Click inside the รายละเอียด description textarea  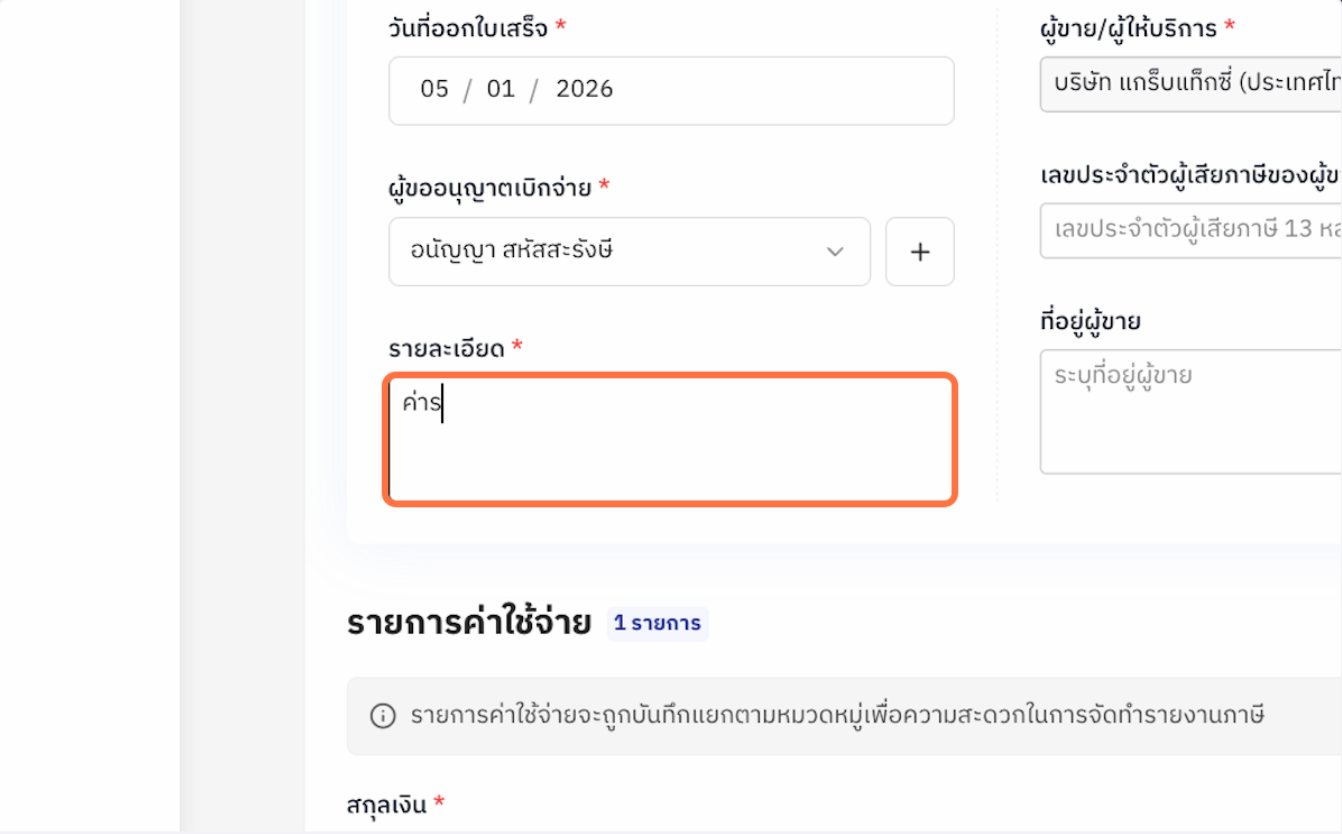point(670,440)
